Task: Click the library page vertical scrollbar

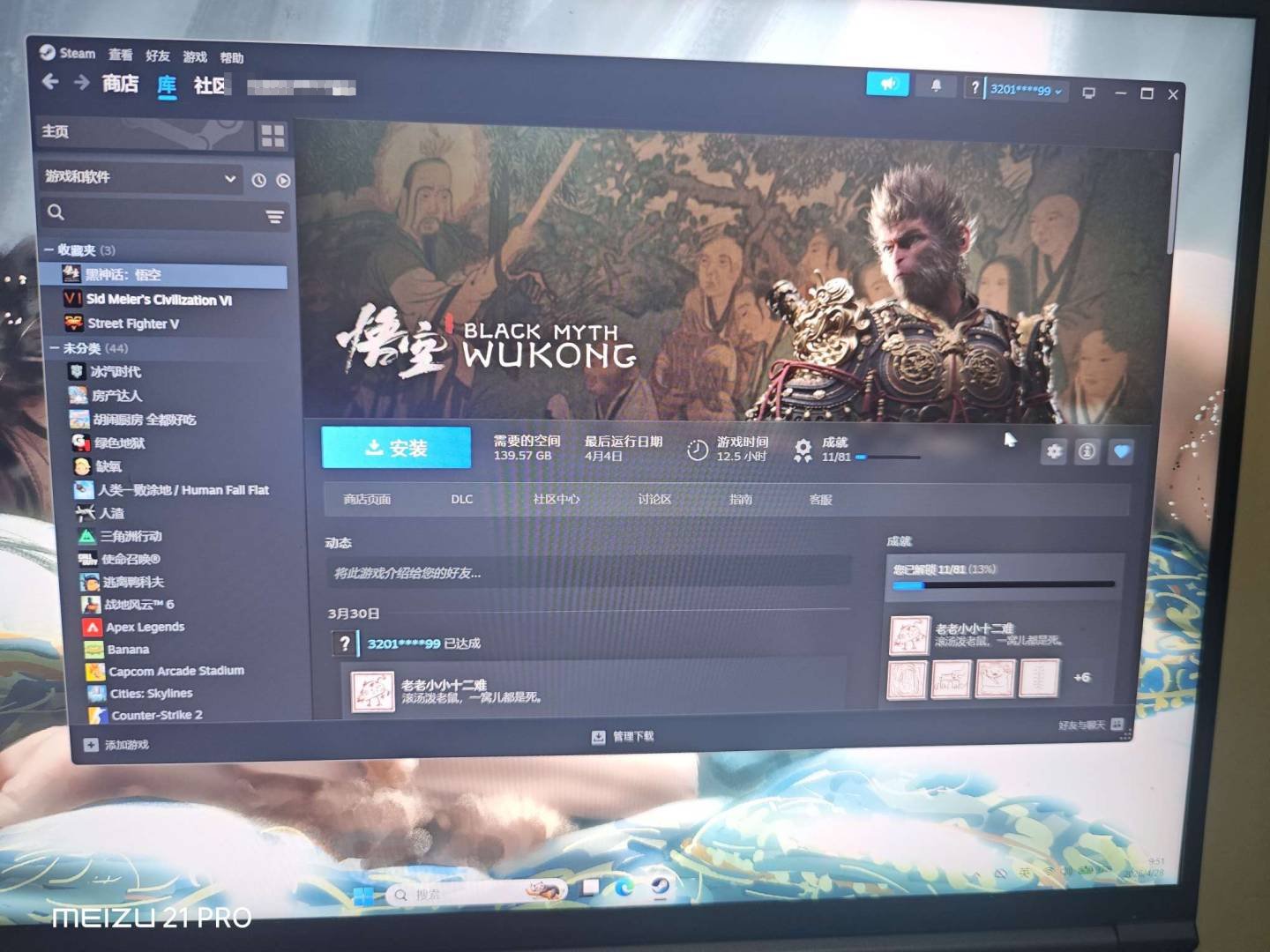Action: pos(1174,203)
